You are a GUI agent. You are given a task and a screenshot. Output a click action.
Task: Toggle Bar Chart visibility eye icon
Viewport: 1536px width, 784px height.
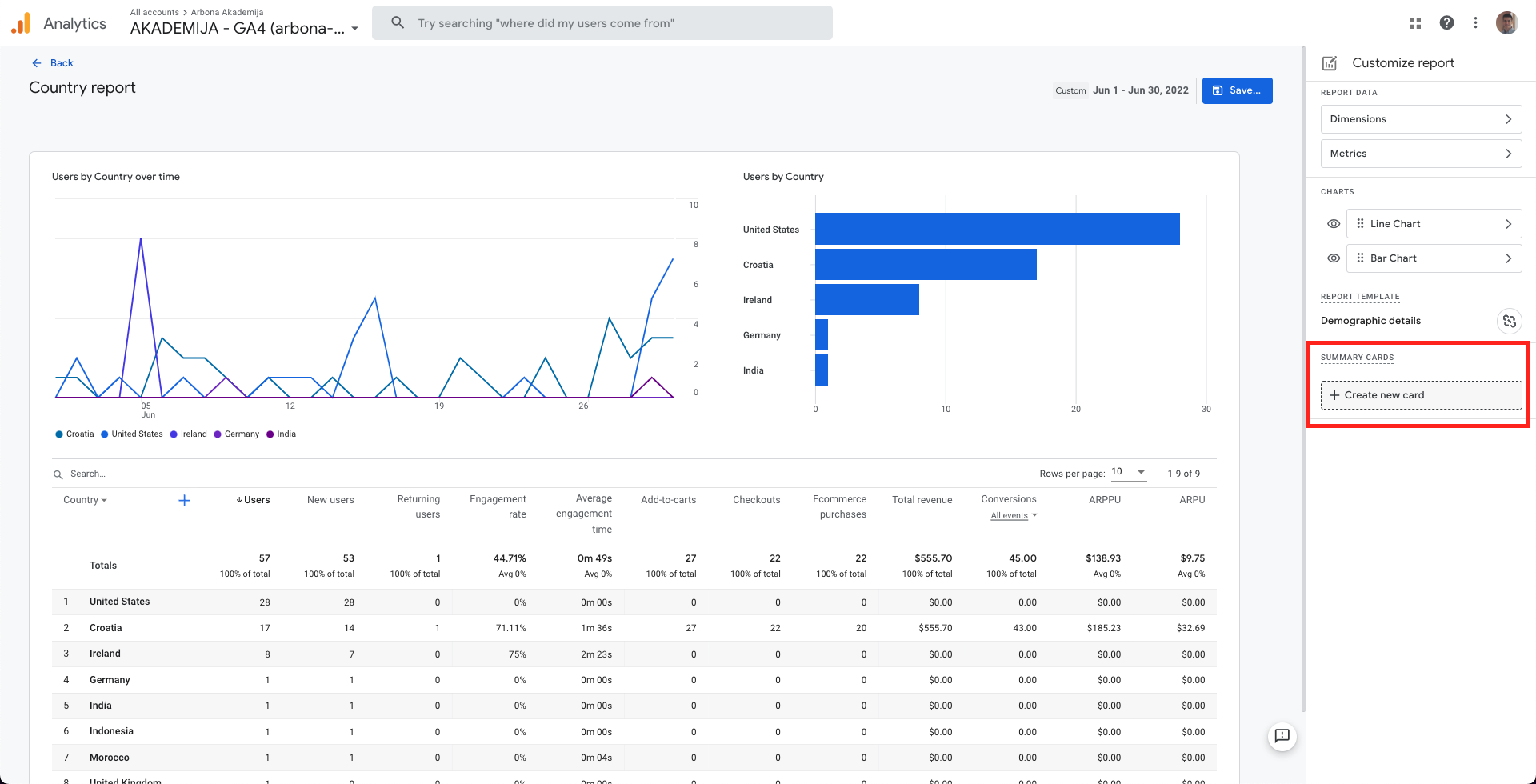click(1334, 258)
